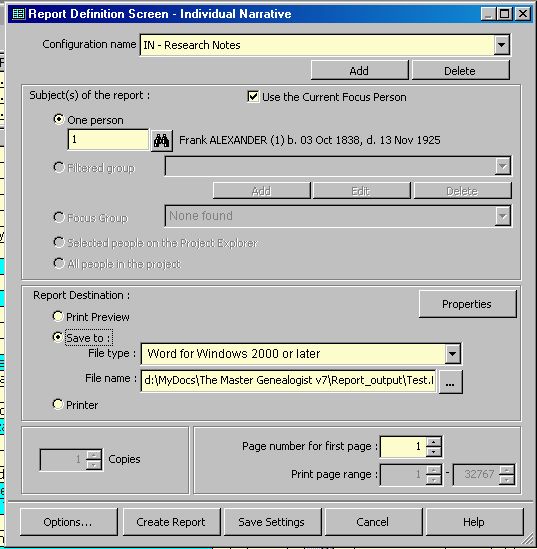Screen dimensions: 537x549
Task: Click the File name path field
Action: [288, 381]
